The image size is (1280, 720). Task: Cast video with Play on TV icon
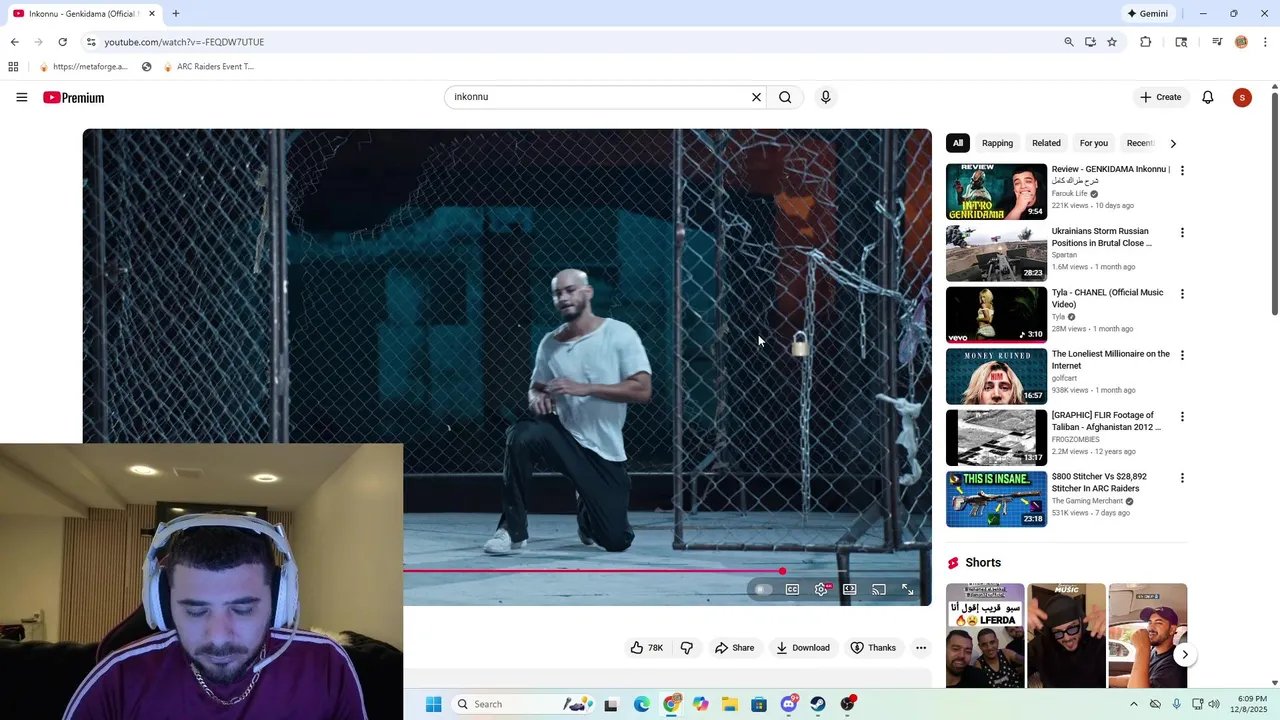coord(878,589)
